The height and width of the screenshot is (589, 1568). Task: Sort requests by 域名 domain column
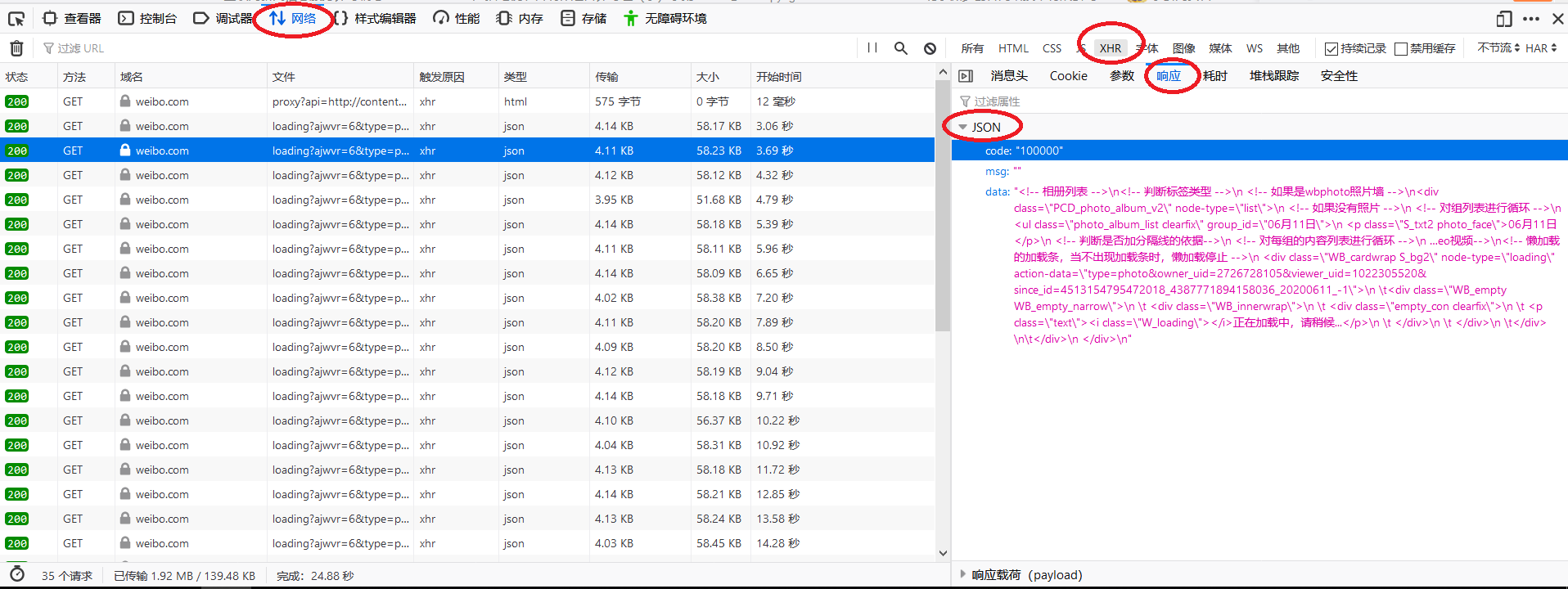pos(191,76)
